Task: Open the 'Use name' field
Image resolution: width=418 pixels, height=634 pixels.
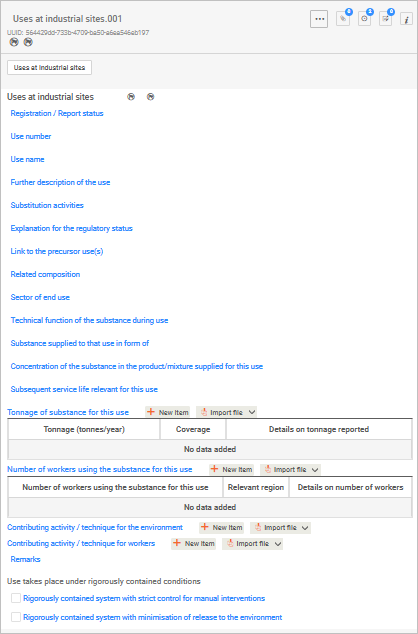Action: 27,159
